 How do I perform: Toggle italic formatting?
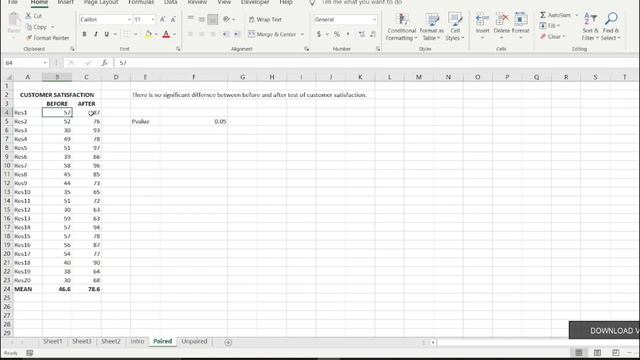96,34
